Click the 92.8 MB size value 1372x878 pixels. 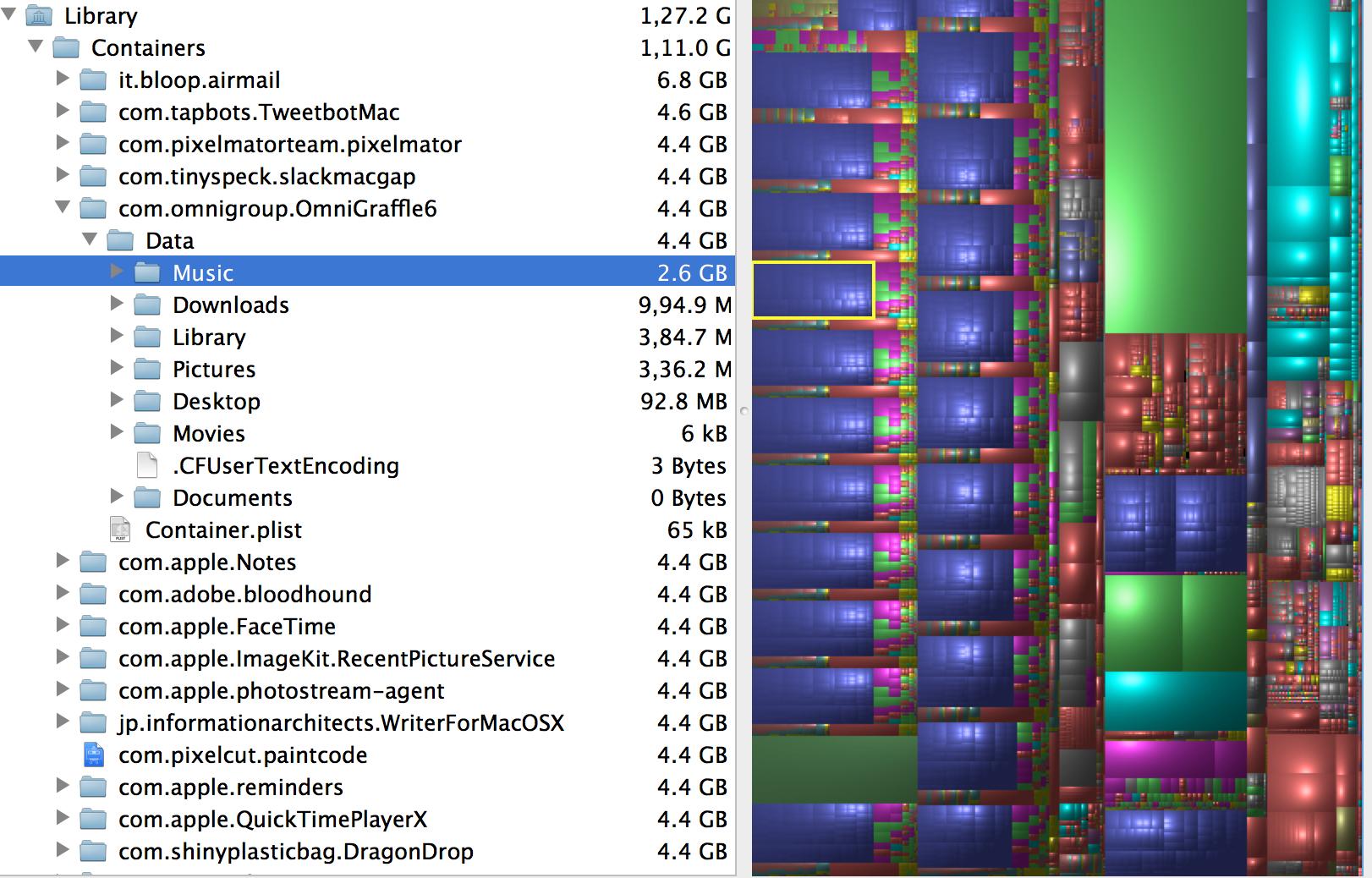683,402
